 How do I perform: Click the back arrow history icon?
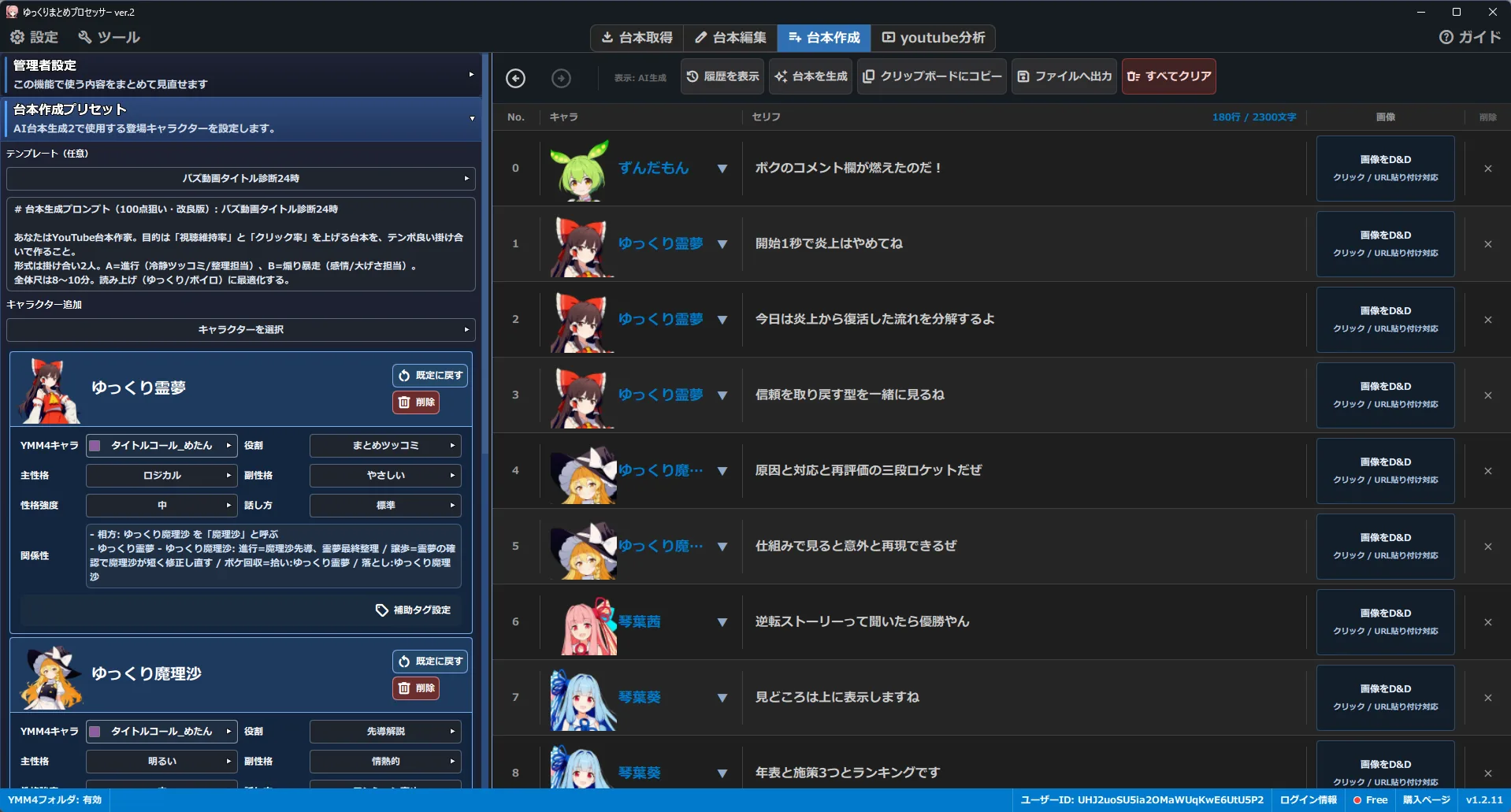click(x=515, y=78)
